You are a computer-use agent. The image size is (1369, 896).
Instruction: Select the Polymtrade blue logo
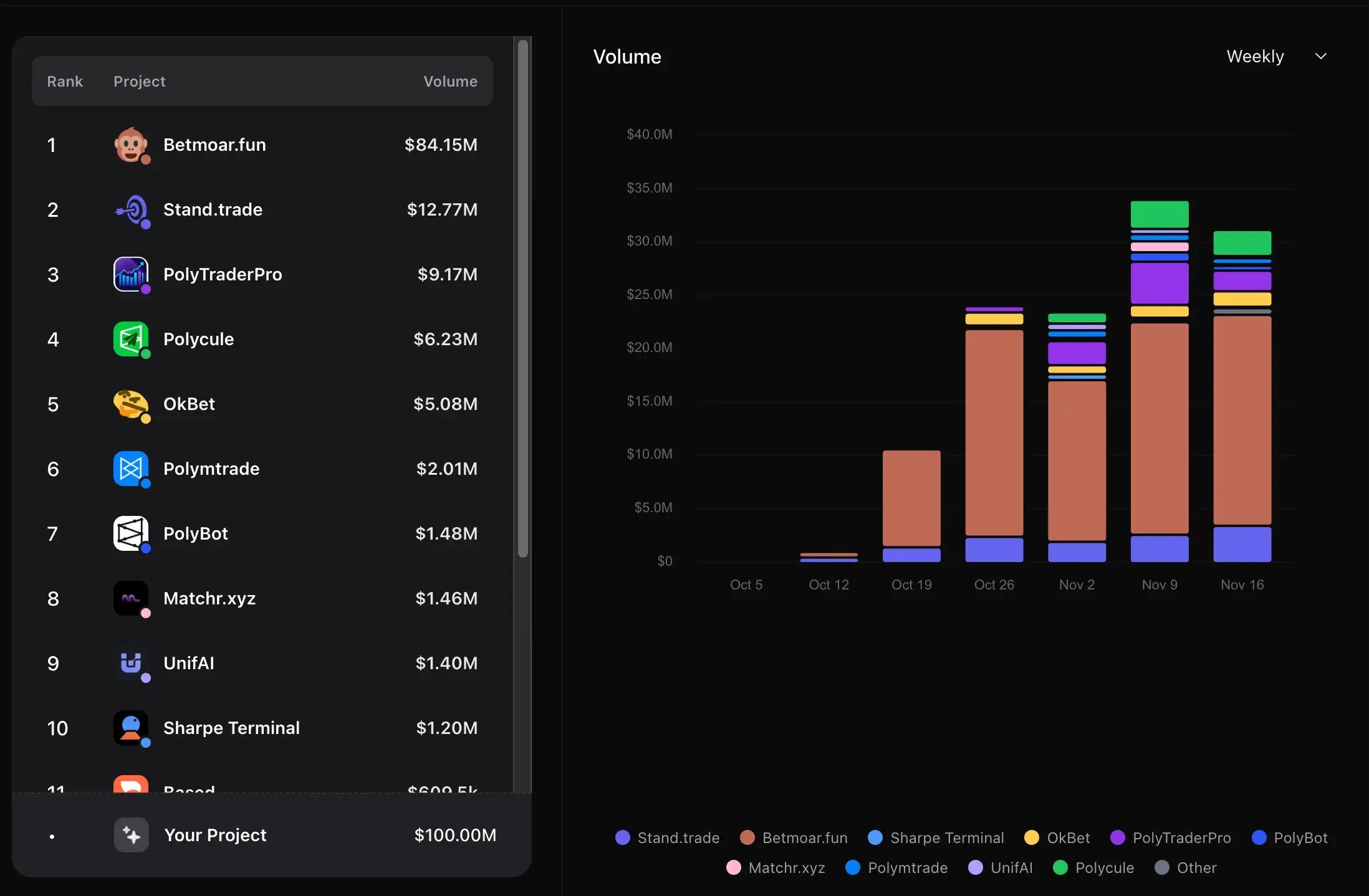[x=131, y=469]
